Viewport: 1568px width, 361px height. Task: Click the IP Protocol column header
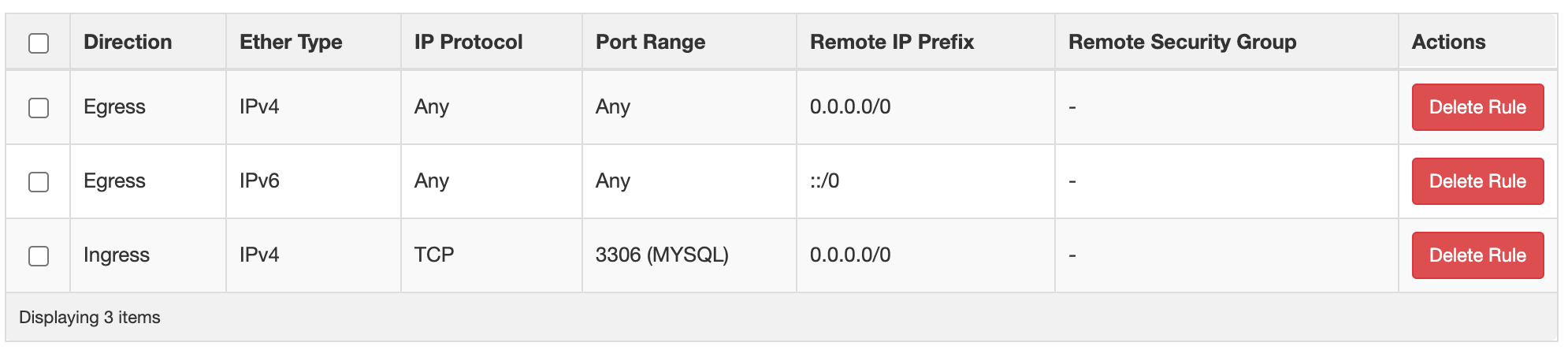(x=468, y=42)
